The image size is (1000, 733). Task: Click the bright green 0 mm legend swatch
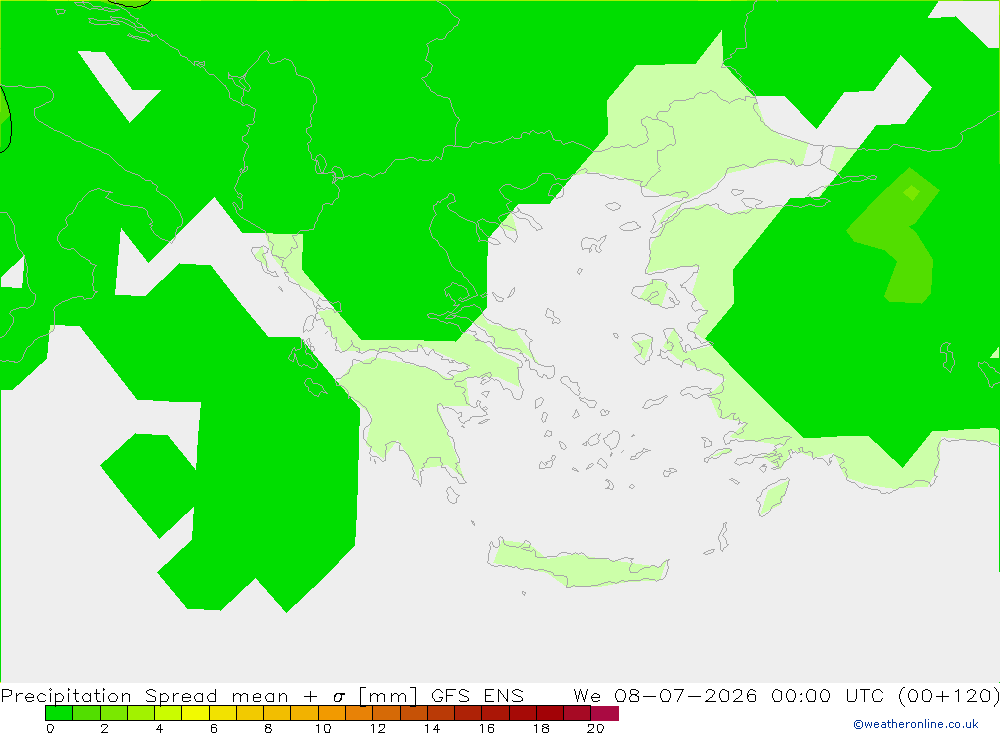(59, 713)
